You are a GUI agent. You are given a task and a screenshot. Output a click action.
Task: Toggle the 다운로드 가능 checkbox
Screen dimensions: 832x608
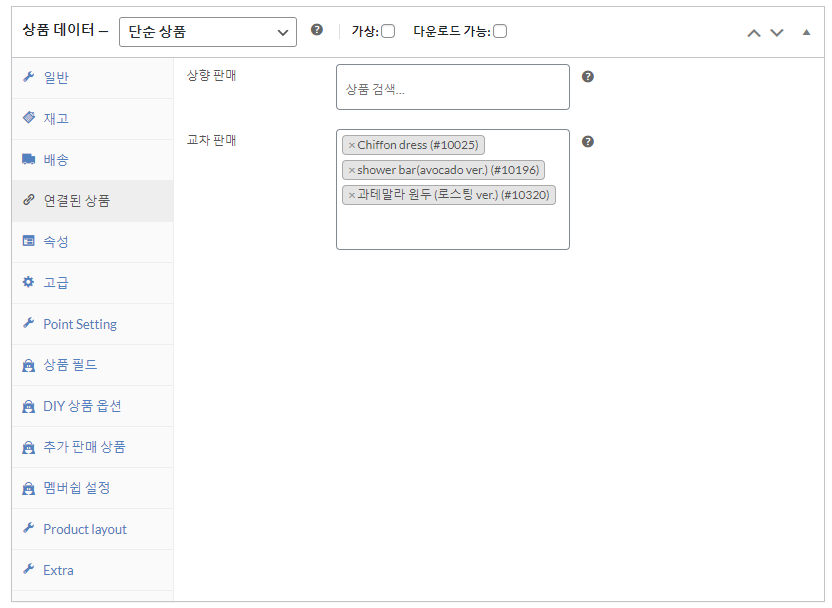[x=500, y=31]
